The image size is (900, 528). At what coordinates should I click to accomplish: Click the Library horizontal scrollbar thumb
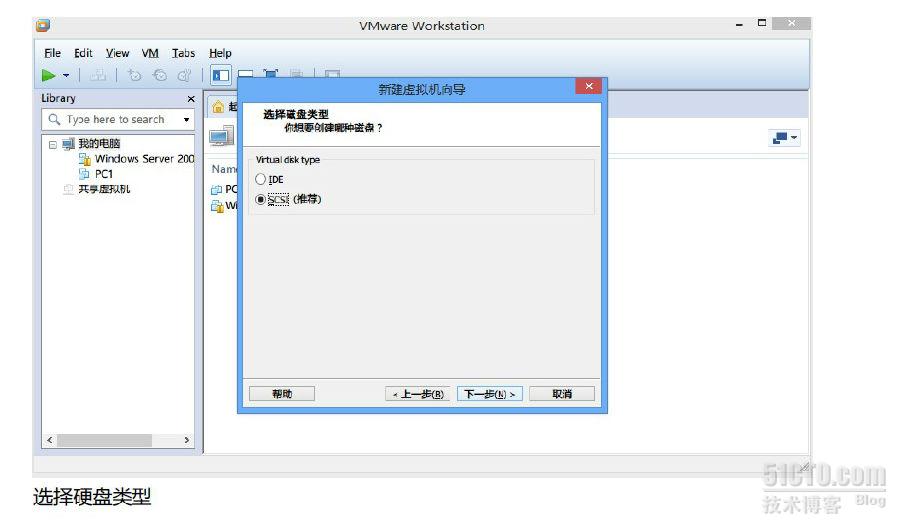pyautogui.click(x=104, y=440)
